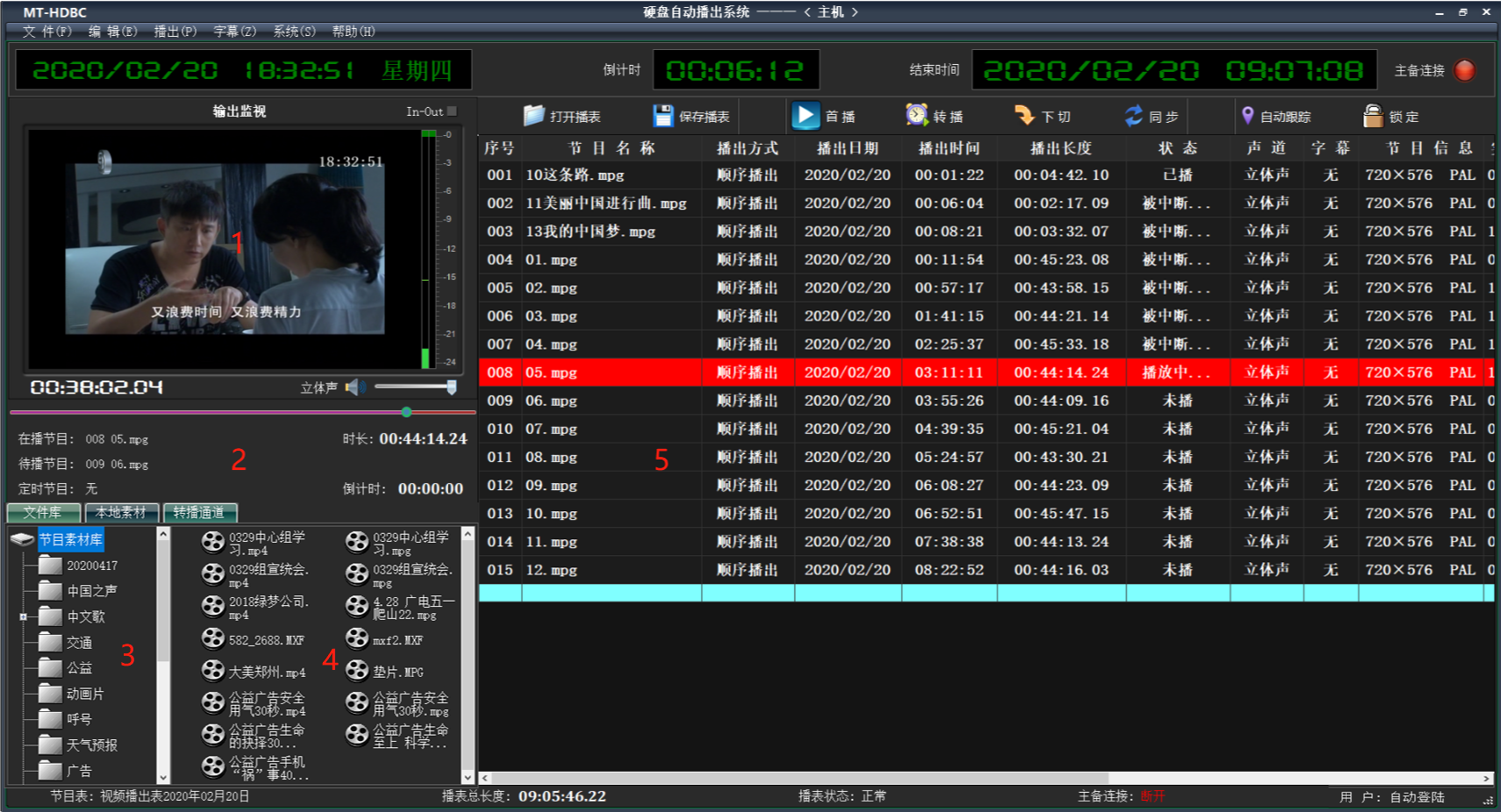Open the 系统(S) menu
The width and height of the screenshot is (1501, 812).
point(295,32)
